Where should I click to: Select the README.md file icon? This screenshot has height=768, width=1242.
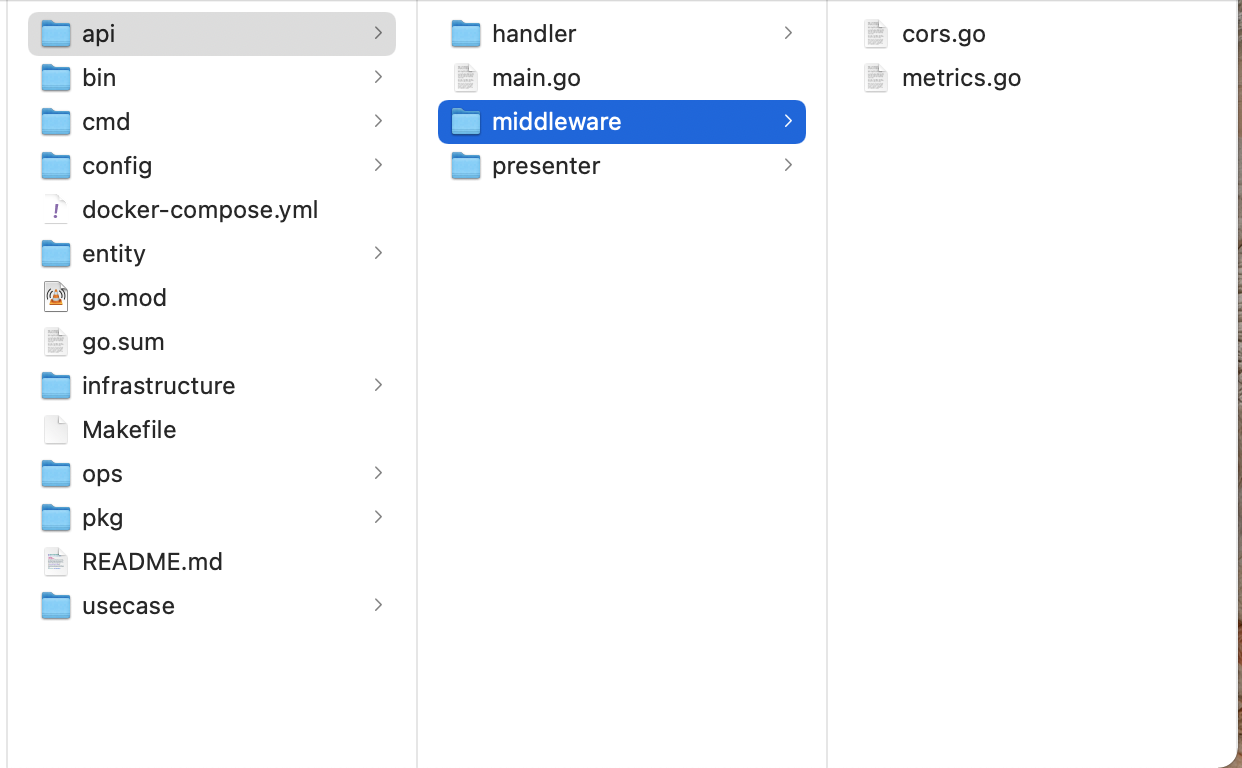(56, 562)
